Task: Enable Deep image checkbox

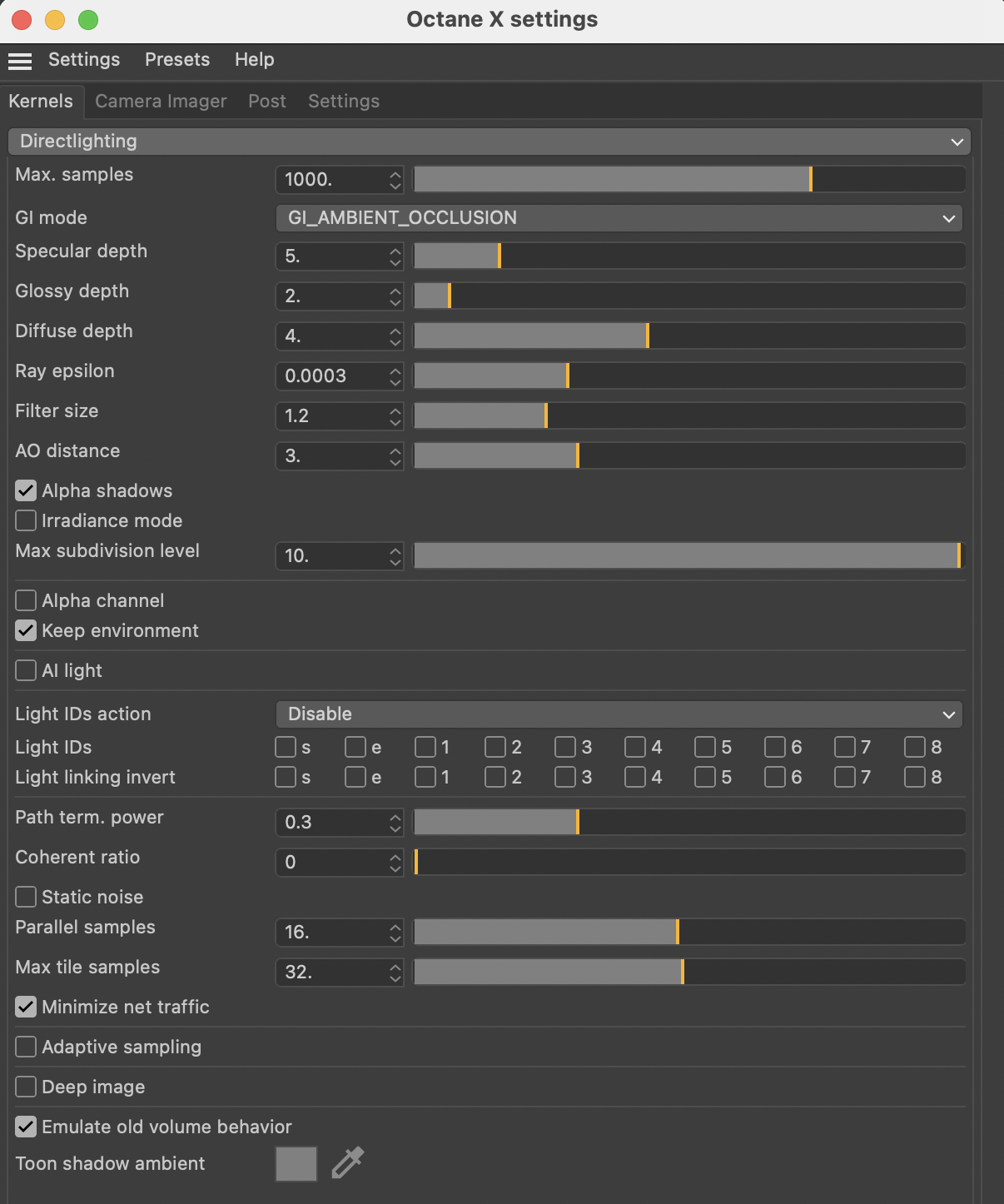Action: click(x=26, y=1087)
